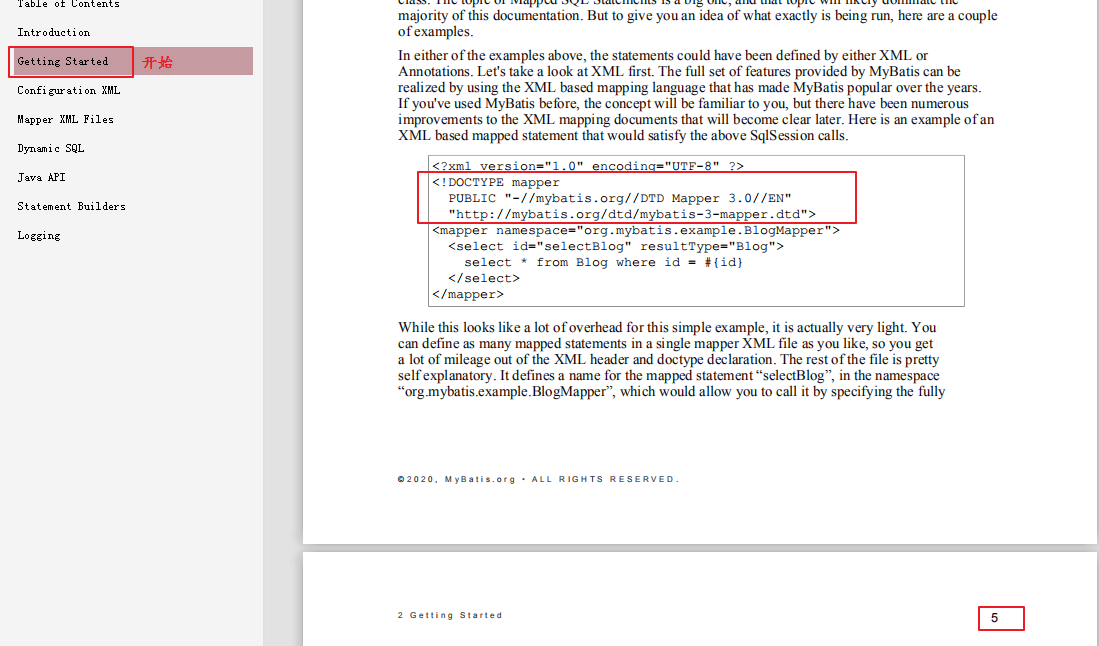Click the paragraph starting 'While this looks like'
Viewport: 1099px width, 646px height.
click(671, 359)
